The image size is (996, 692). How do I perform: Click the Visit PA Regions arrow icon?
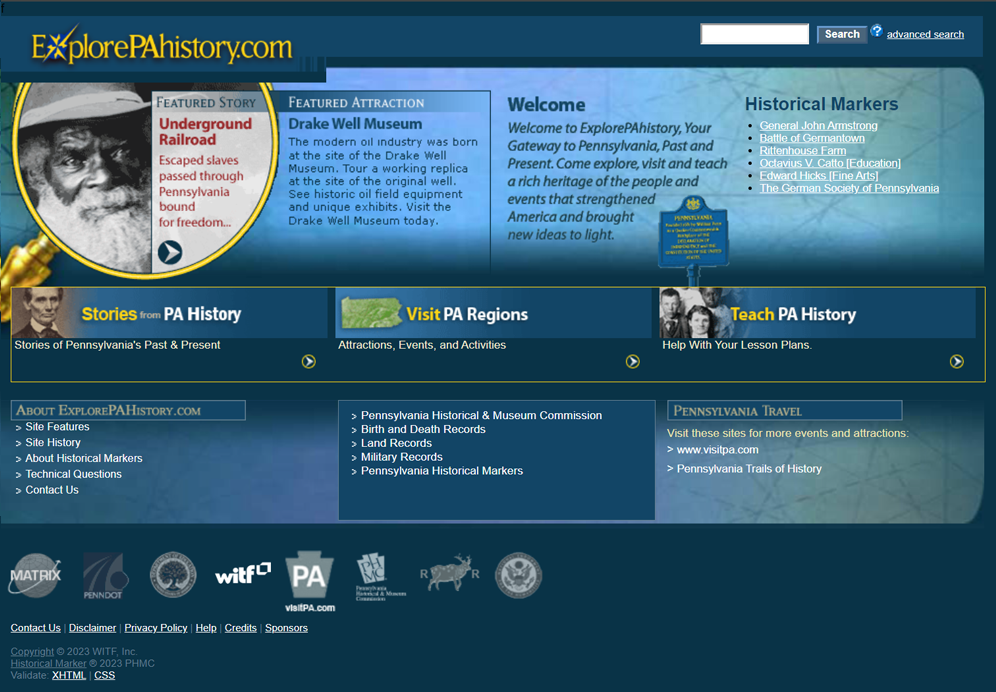[x=633, y=362]
